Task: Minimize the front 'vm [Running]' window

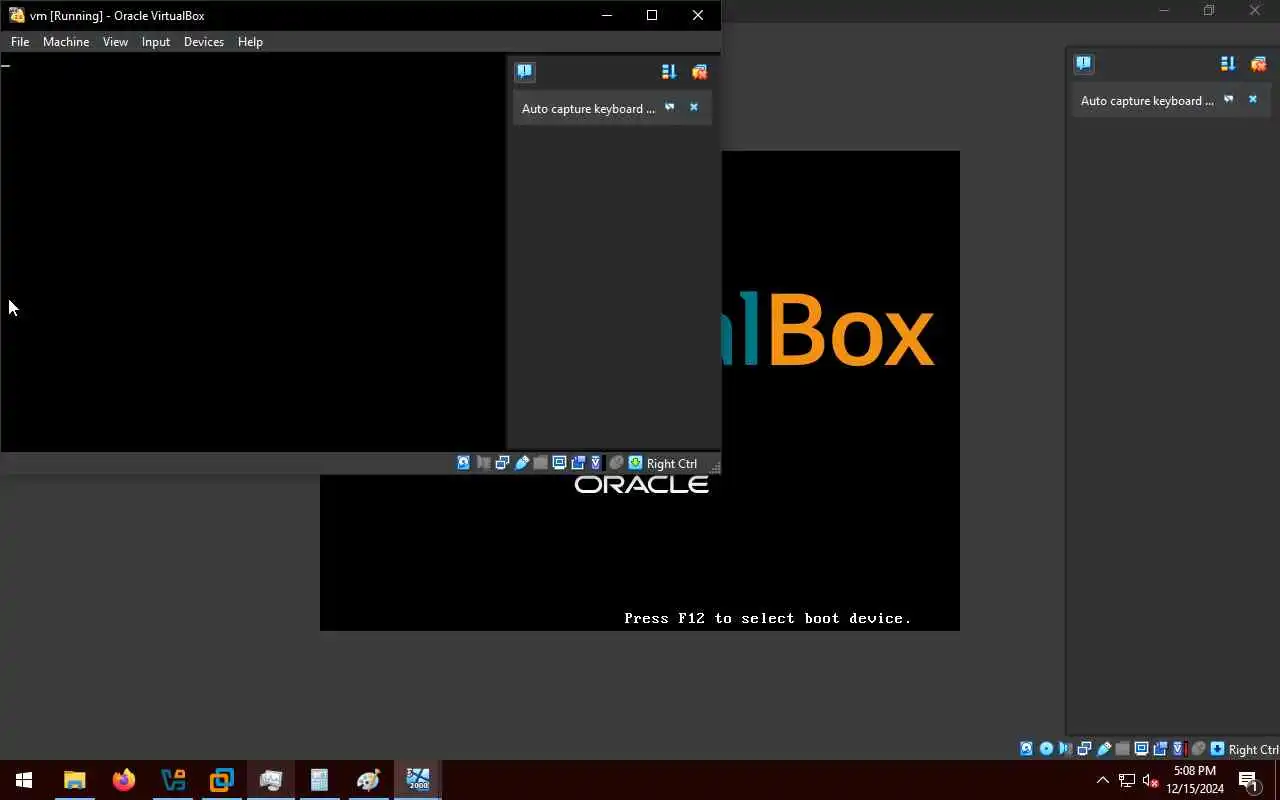Action: click(607, 15)
